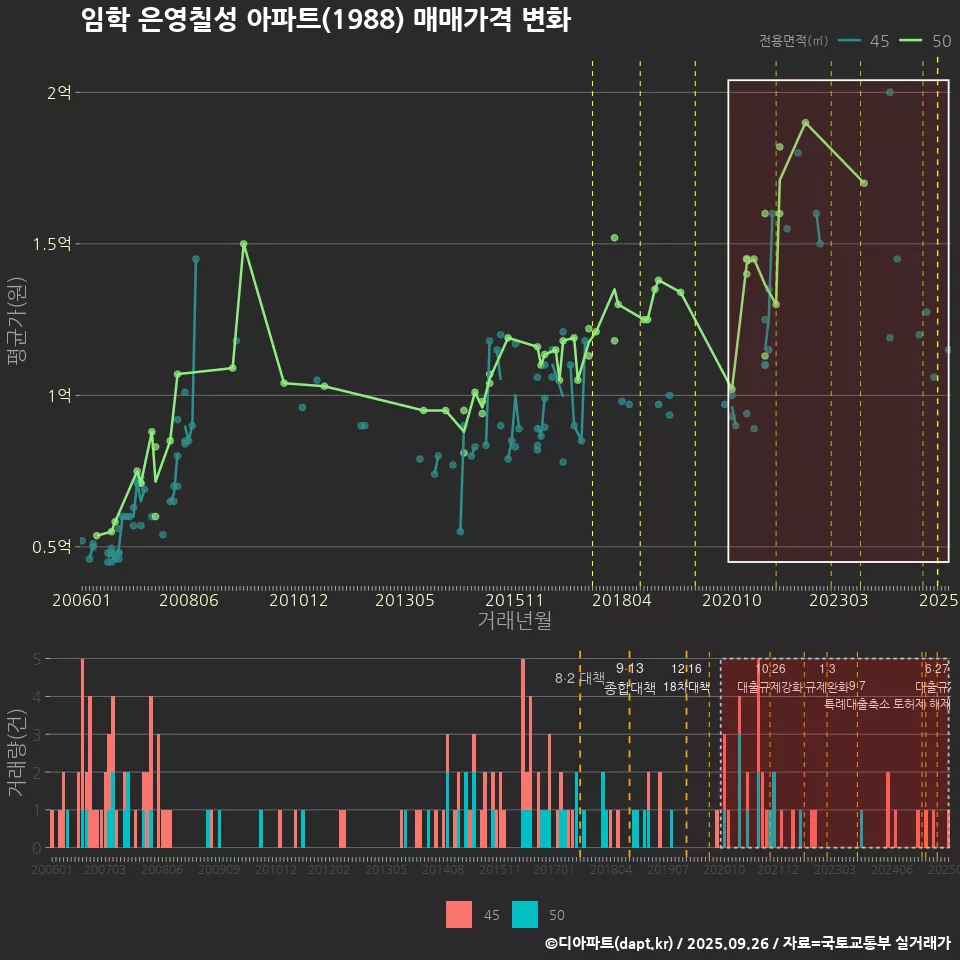Click the 50㎡ peak point at 1.9억
The width and height of the screenshot is (960, 960).
(x=805, y=123)
